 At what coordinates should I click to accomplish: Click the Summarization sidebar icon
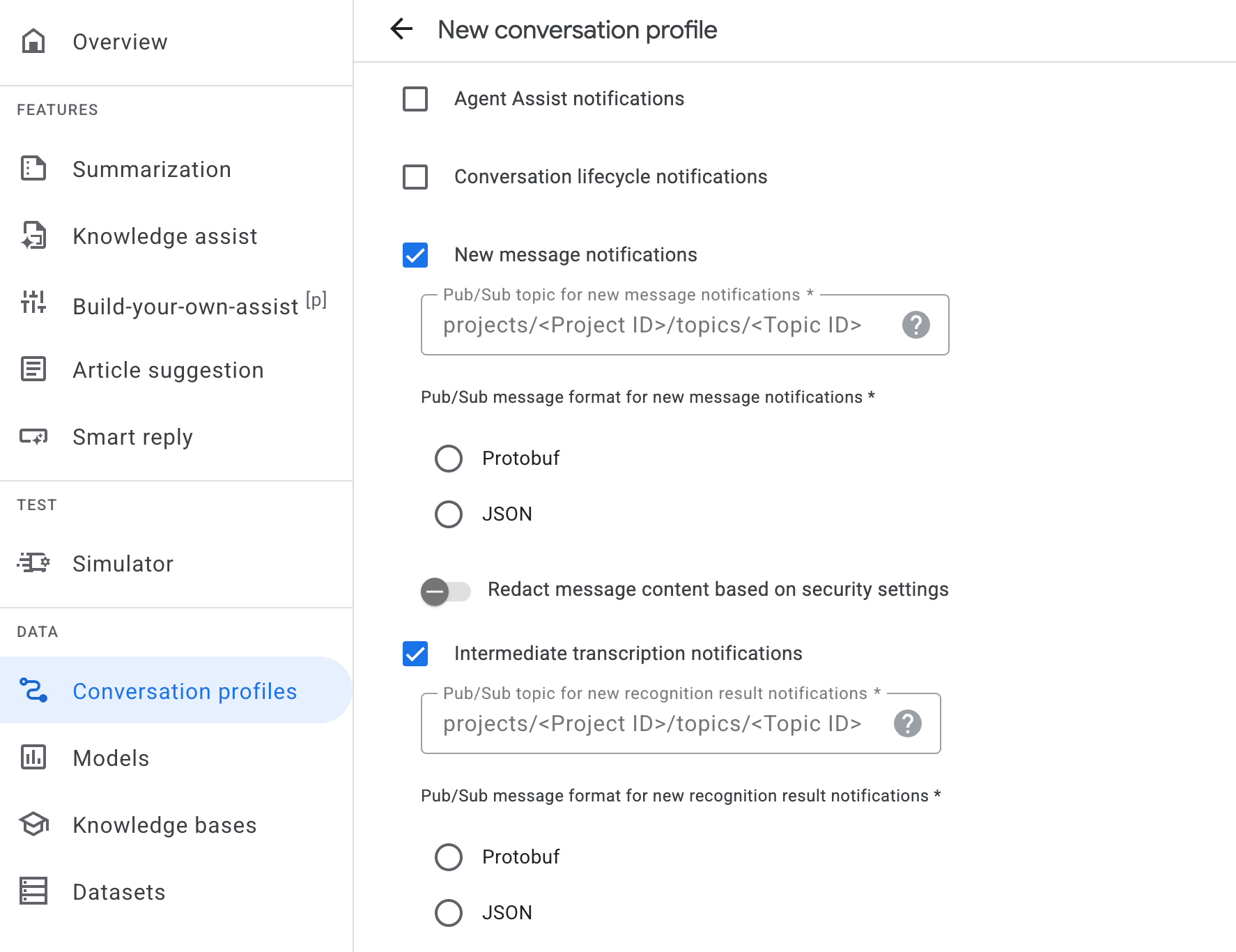(x=33, y=169)
